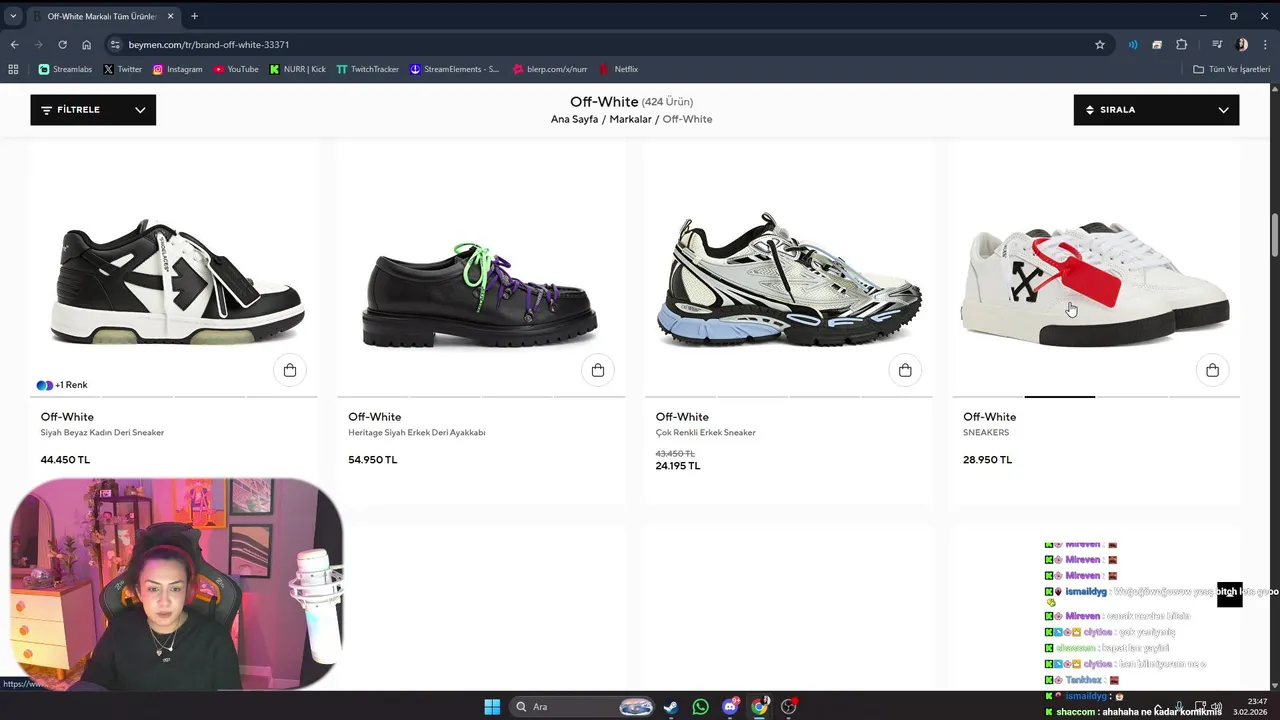Add Çok Renkli Erkek Sneaker to bag

pos(905,371)
